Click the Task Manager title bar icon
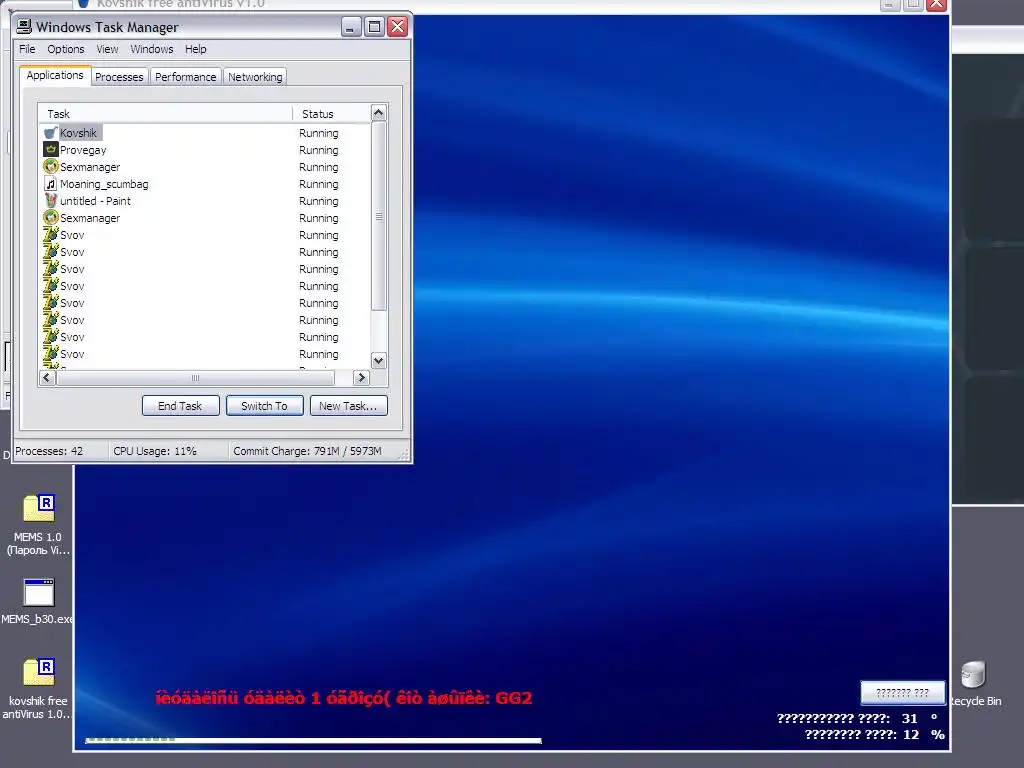Image resolution: width=1024 pixels, height=768 pixels. coord(24,27)
